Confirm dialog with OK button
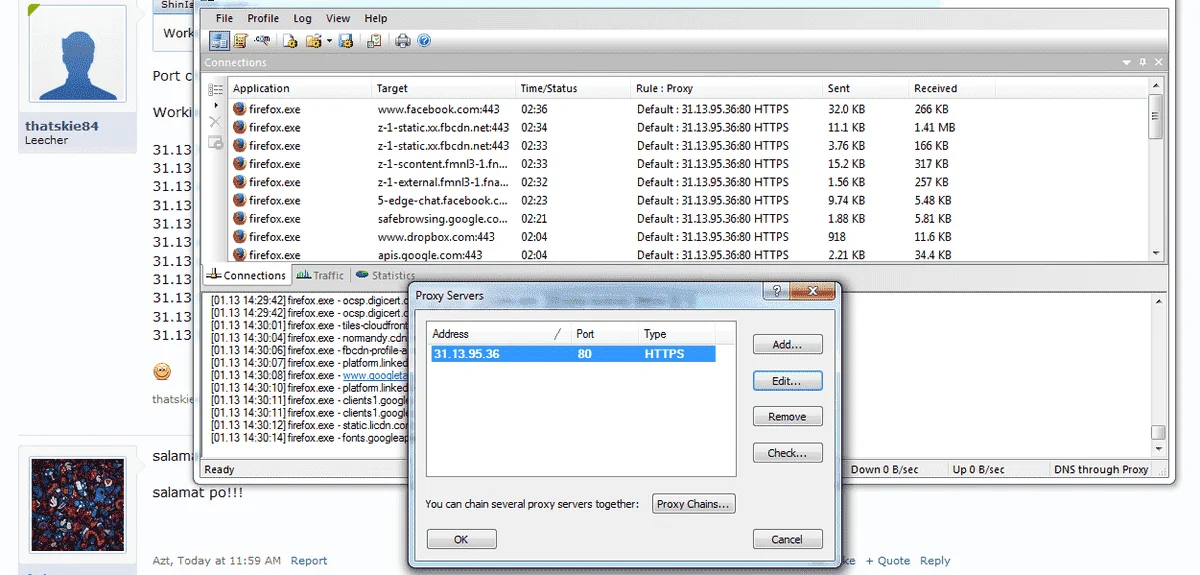 tap(461, 539)
